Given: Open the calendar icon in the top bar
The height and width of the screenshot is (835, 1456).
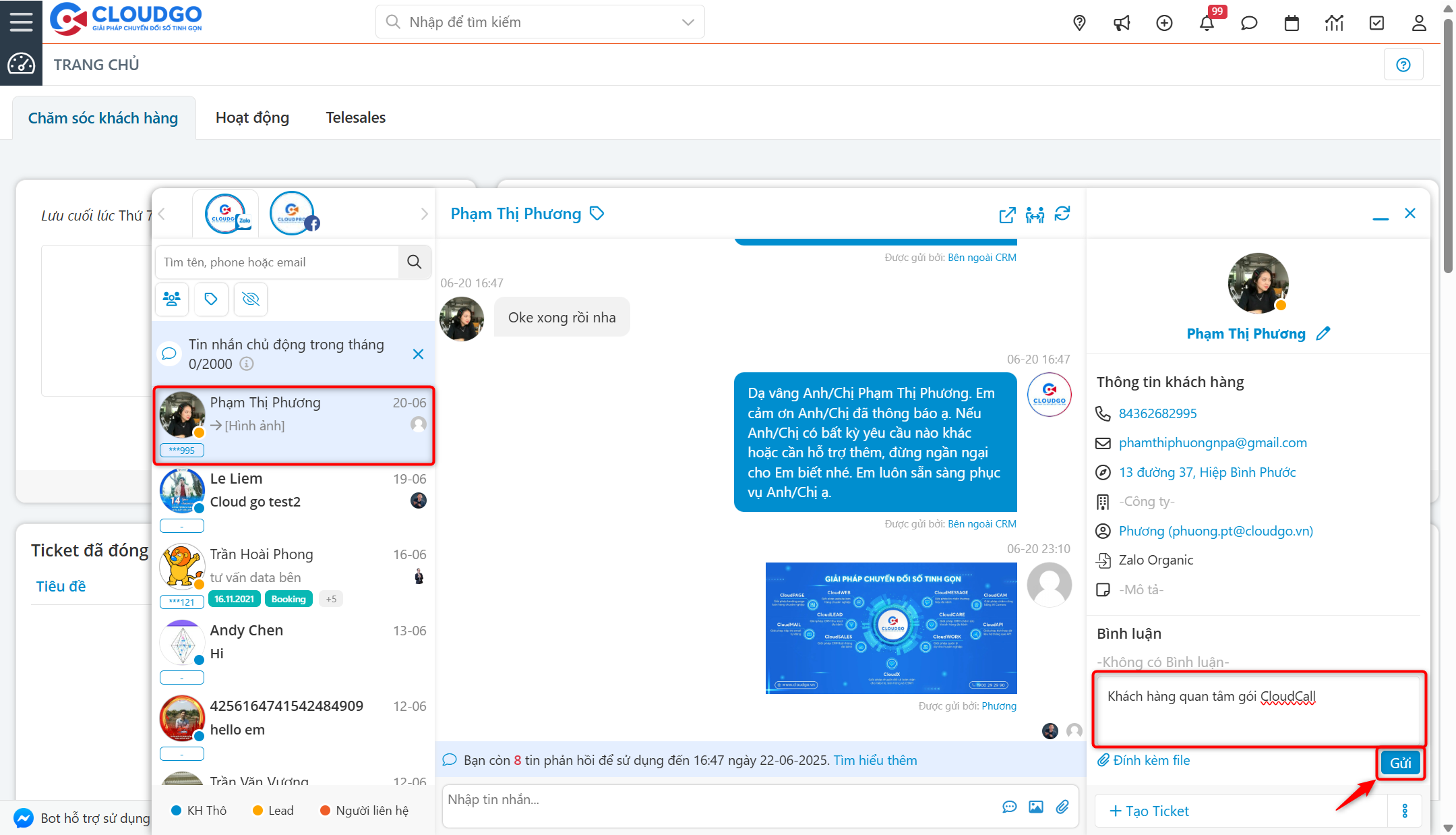Looking at the screenshot, I should (x=1292, y=22).
